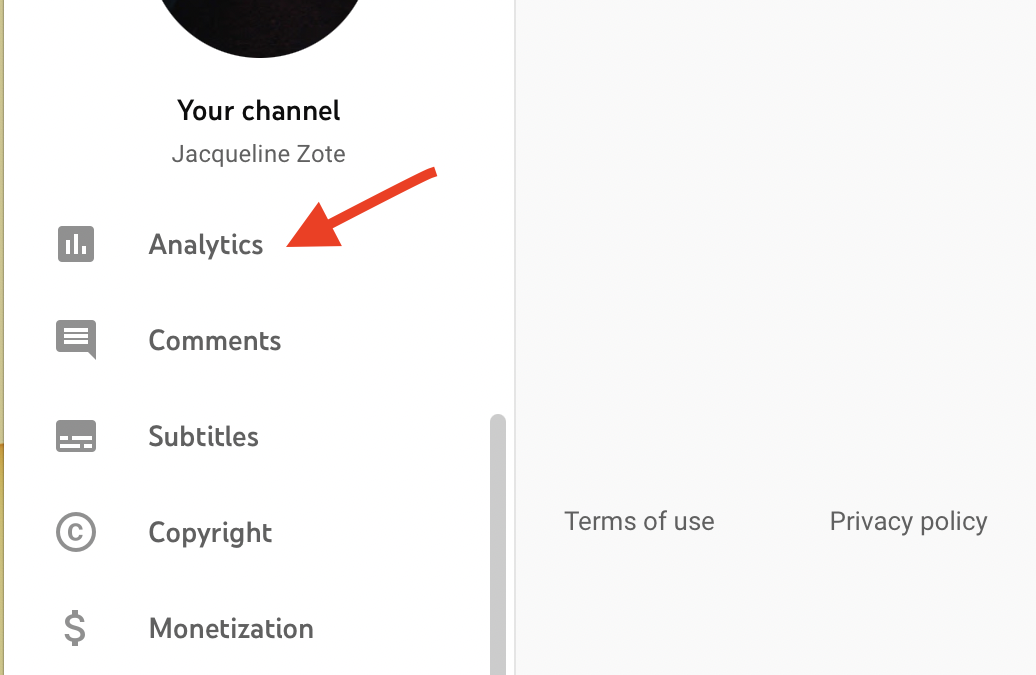
Task: Click the Comments speech bubble icon
Action: click(x=76, y=340)
